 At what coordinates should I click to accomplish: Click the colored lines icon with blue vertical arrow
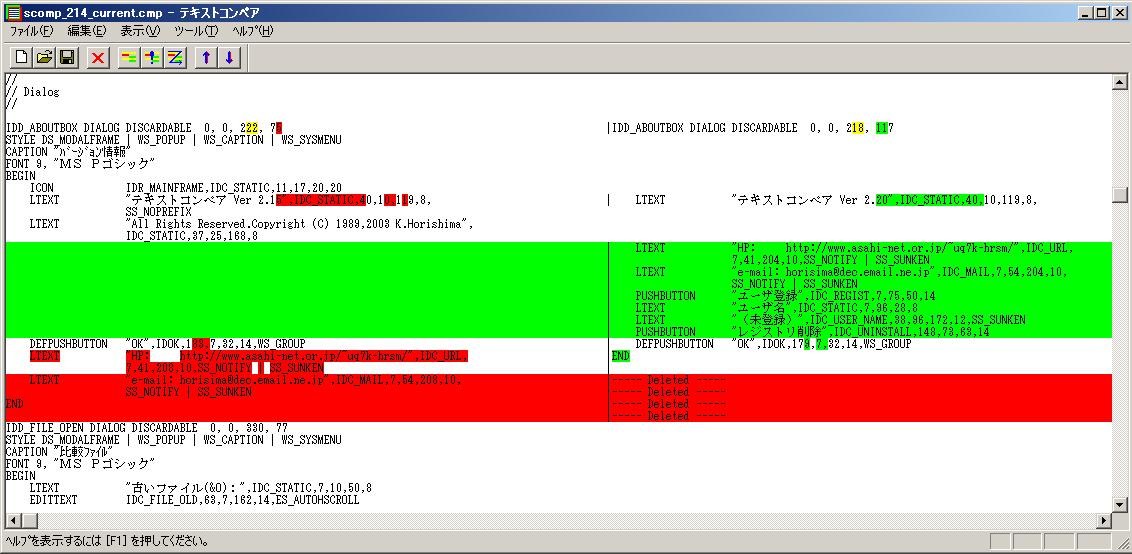pos(152,57)
